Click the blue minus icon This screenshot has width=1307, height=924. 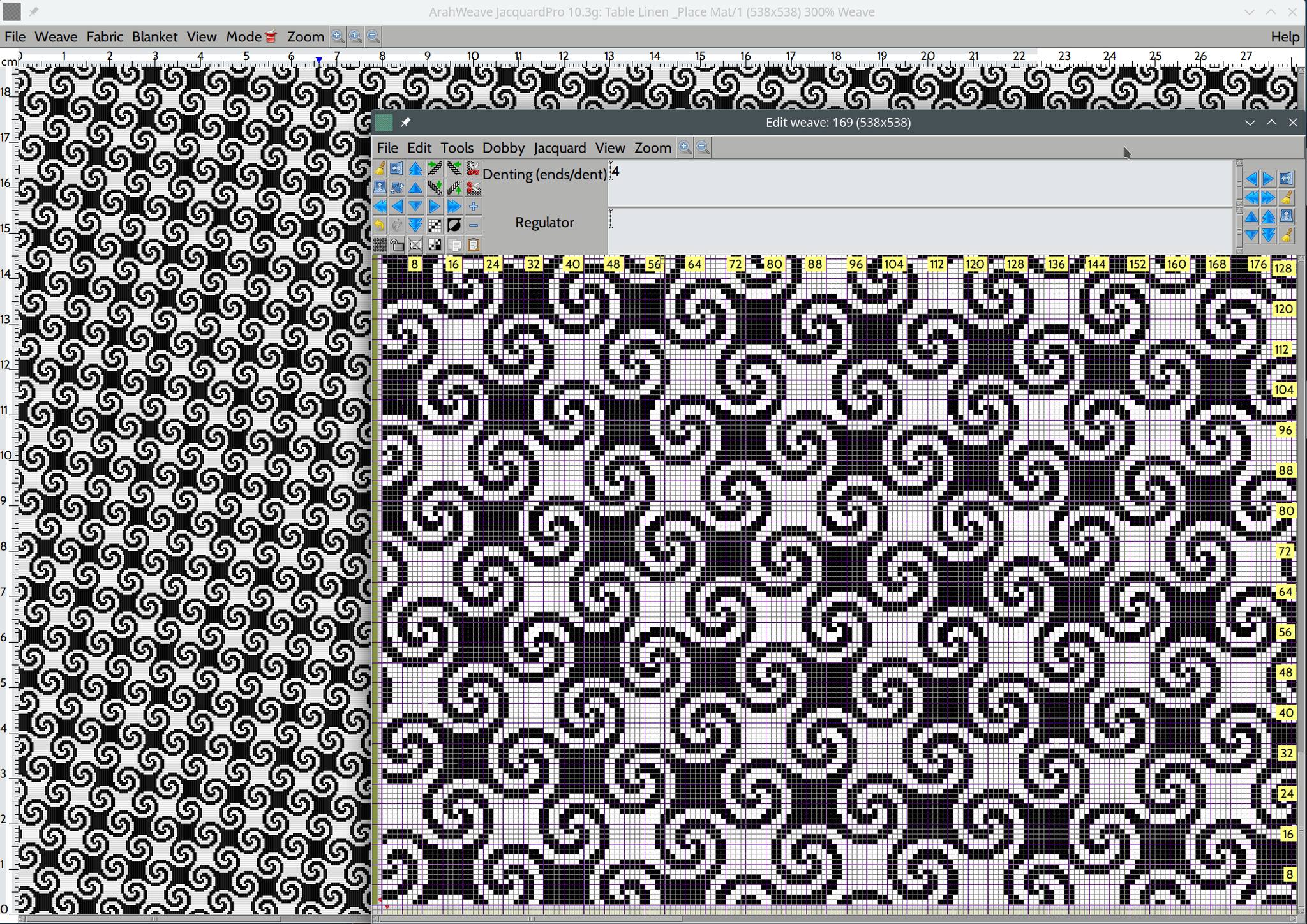[473, 225]
